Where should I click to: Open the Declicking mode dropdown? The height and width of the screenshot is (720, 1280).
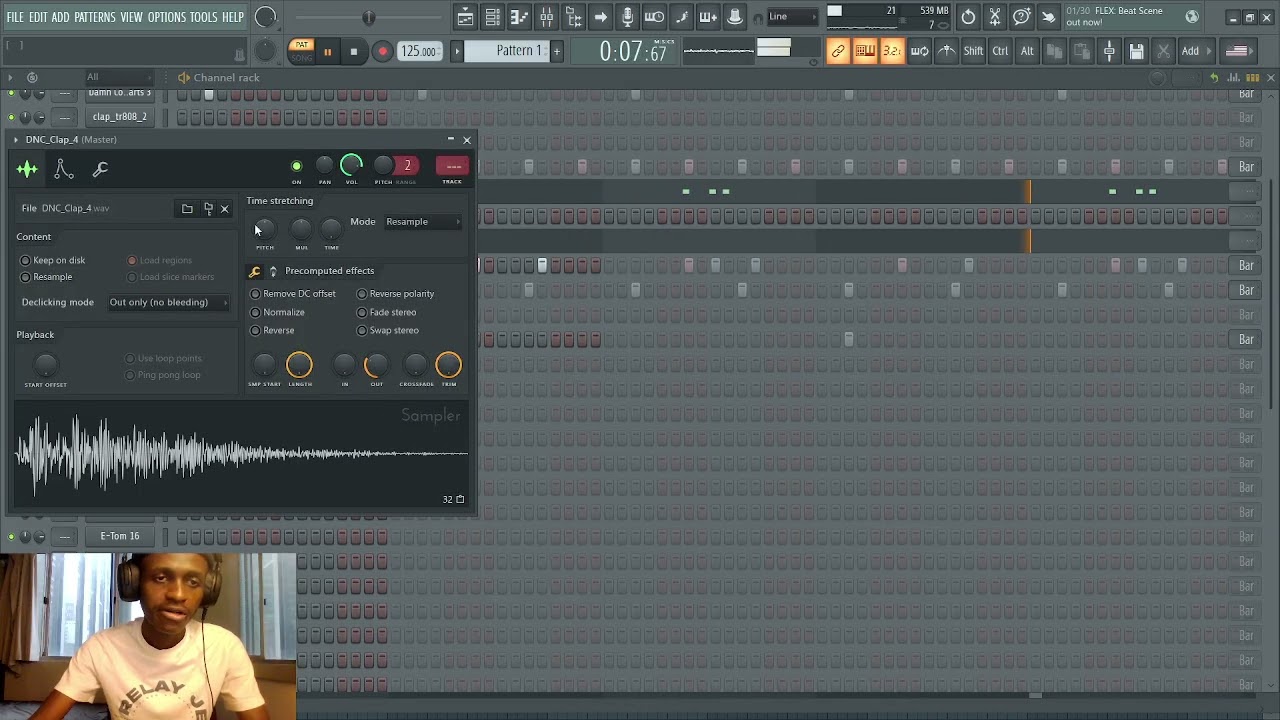coord(168,302)
